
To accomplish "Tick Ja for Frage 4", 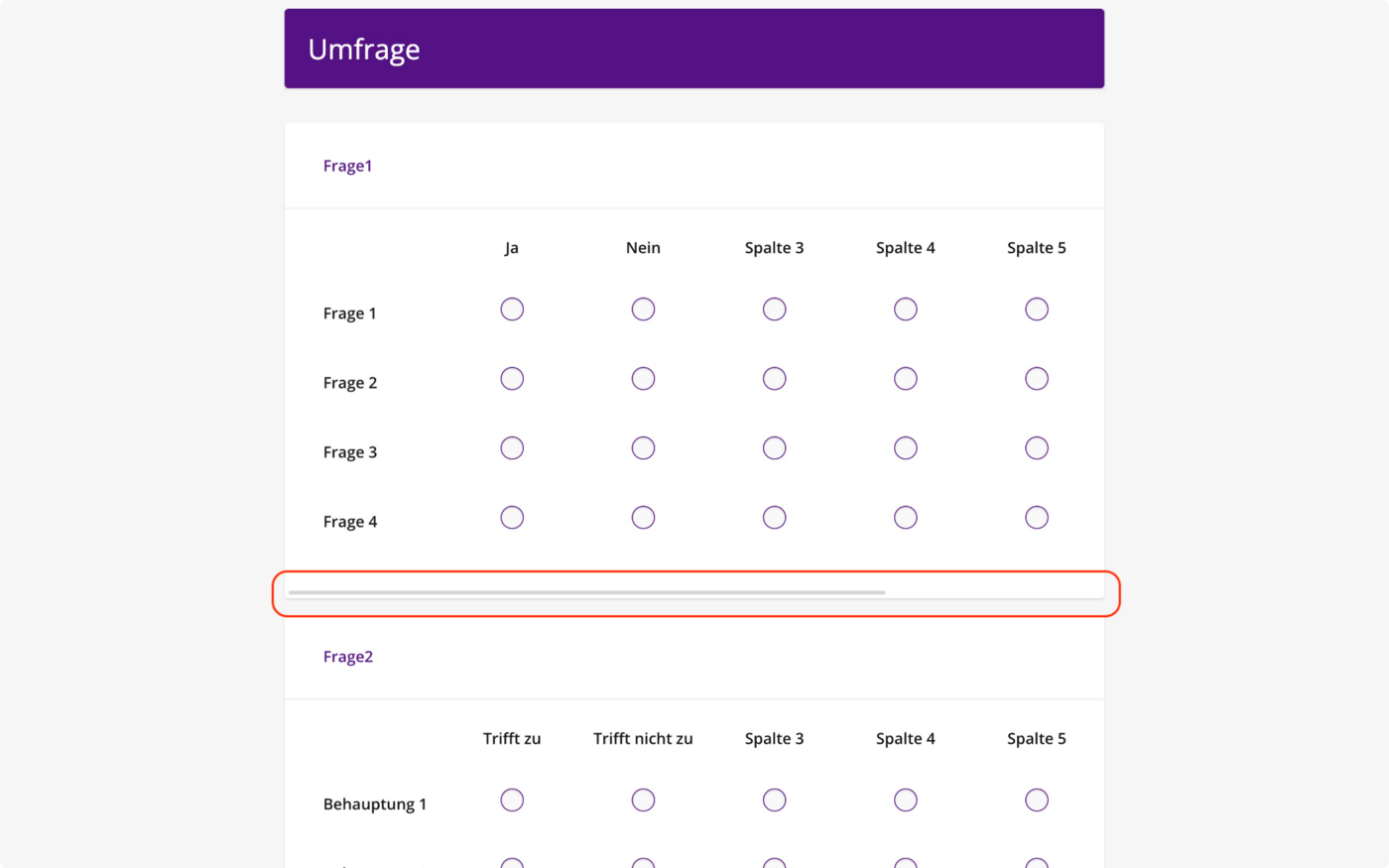I will [512, 518].
